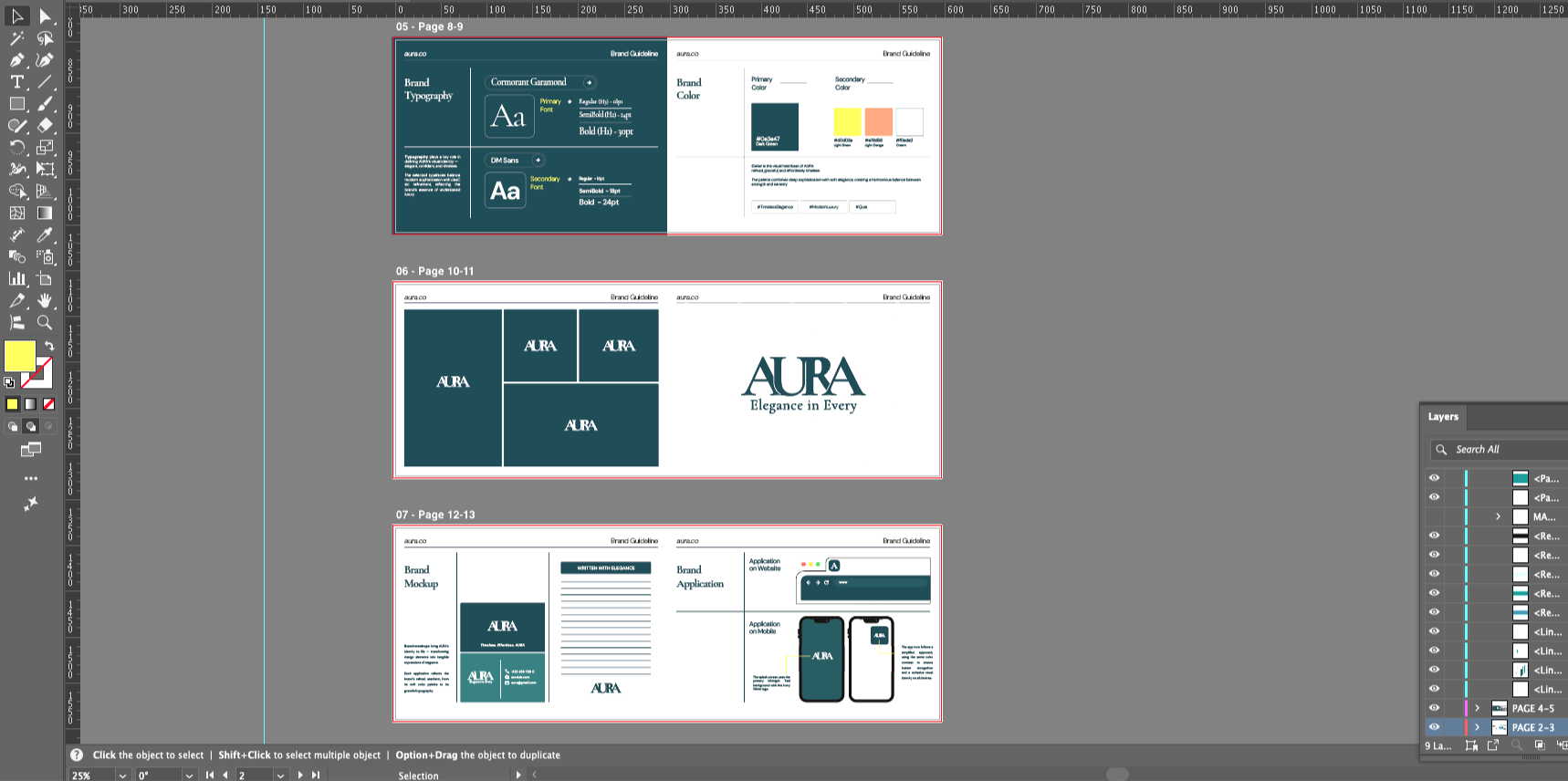The image size is (1568, 781).
Task: Select the Pen tool
Action: pos(17,60)
